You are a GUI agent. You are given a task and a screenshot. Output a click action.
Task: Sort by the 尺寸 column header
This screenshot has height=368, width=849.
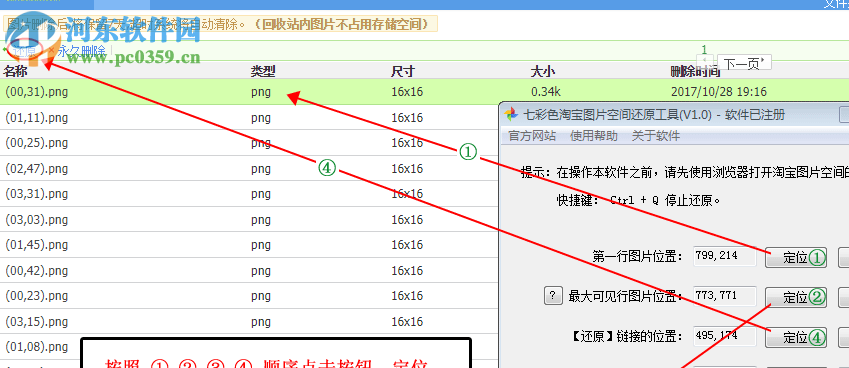pos(403,71)
